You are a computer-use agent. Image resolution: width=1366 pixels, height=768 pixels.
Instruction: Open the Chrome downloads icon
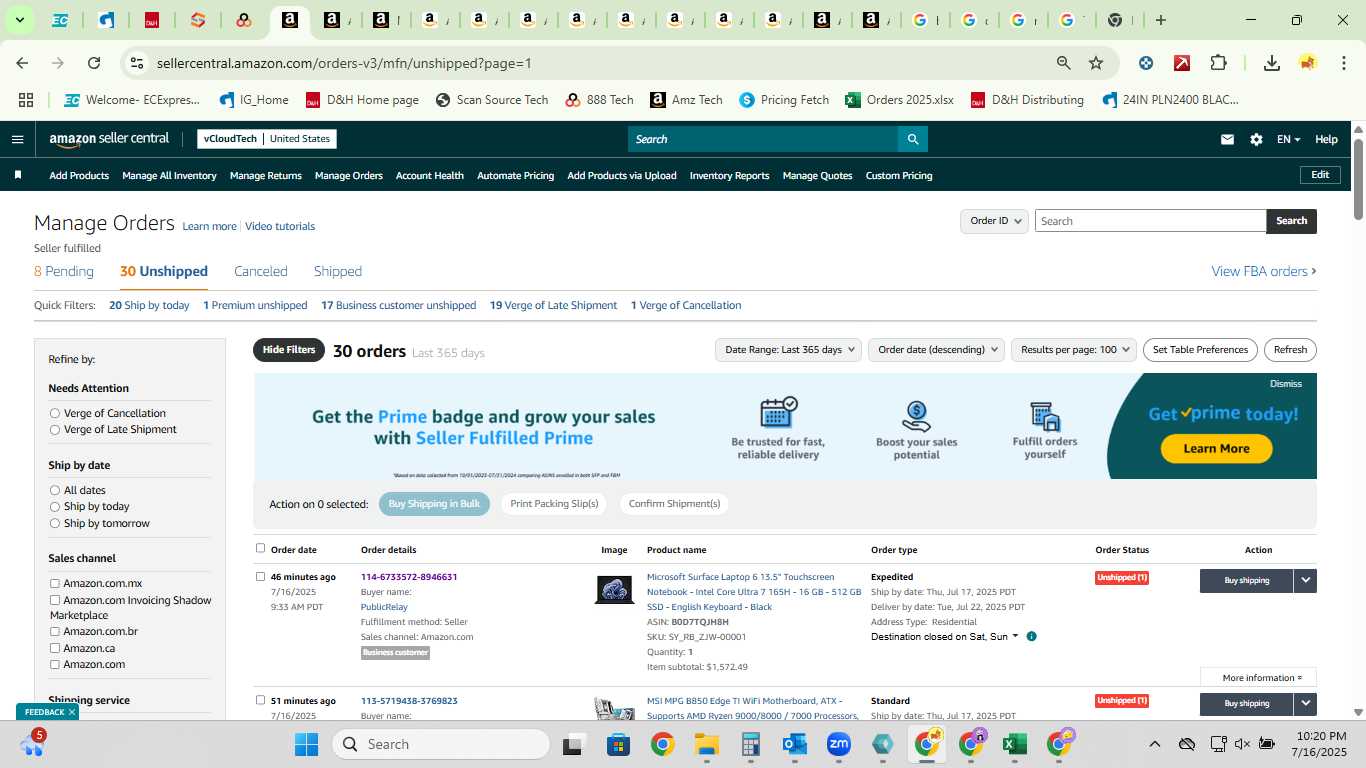coord(1272,63)
